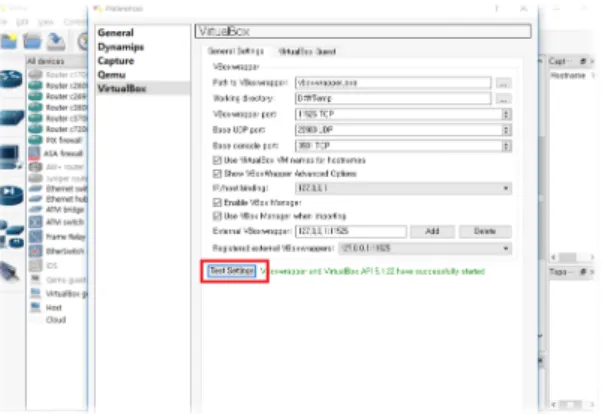Adjust the VBoxwrapper port spinner arrows
Image resolution: width=602 pixels, height=414 pixels.
click(x=506, y=114)
